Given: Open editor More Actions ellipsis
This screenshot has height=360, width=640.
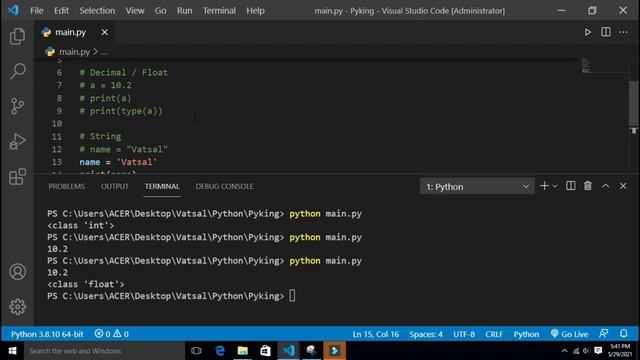Looking at the screenshot, I should (x=623, y=32).
